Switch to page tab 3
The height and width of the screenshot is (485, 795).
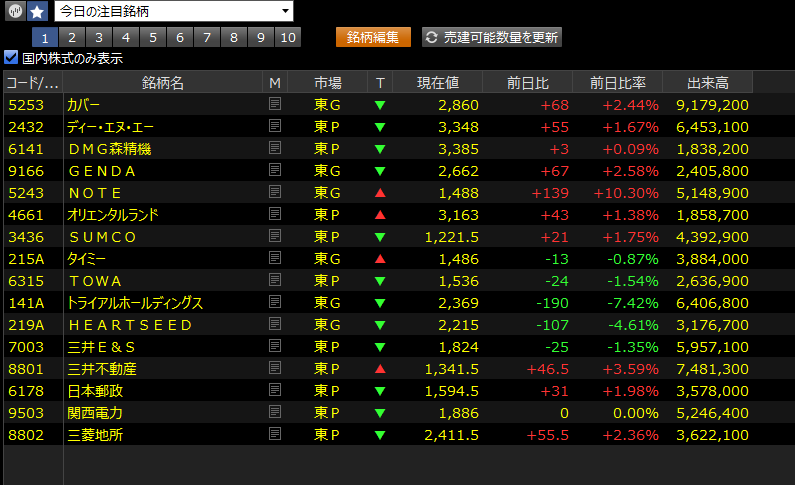coord(99,38)
